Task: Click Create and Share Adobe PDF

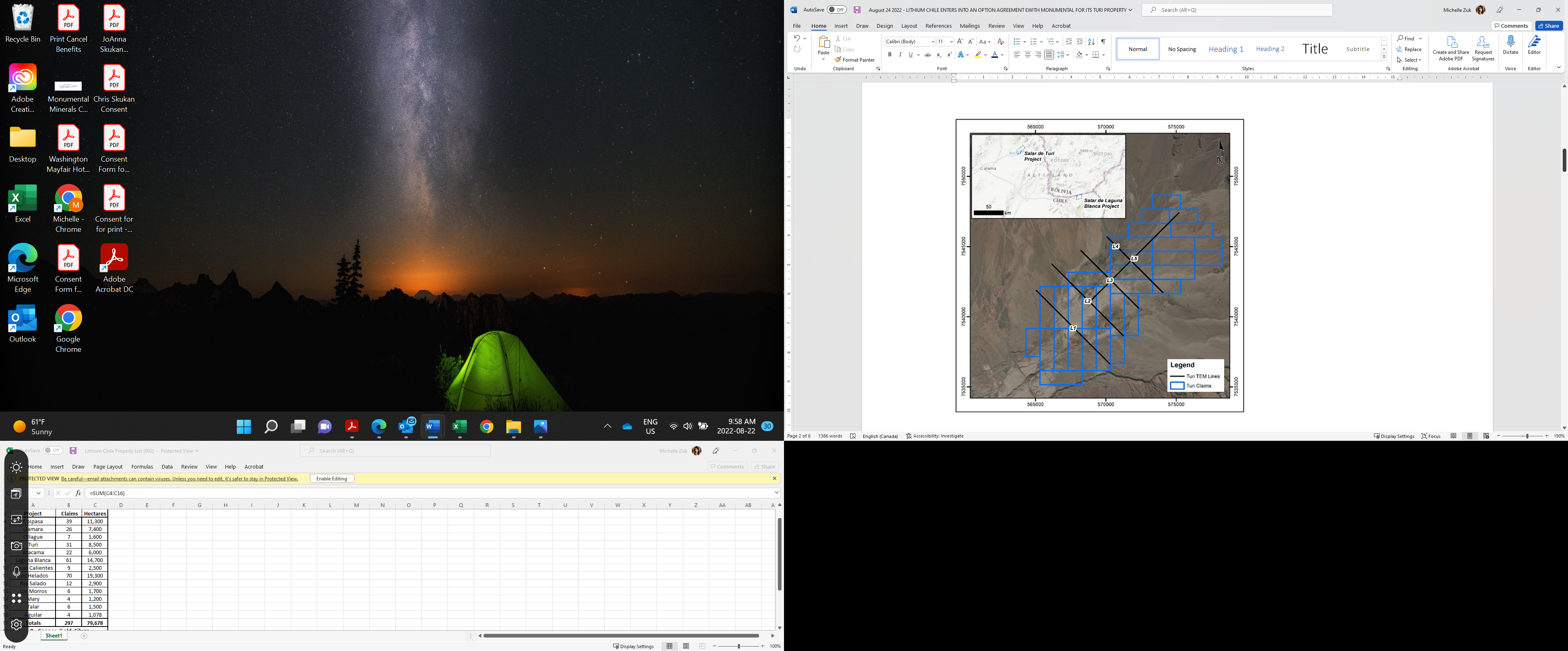Action: (x=1451, y=48)
